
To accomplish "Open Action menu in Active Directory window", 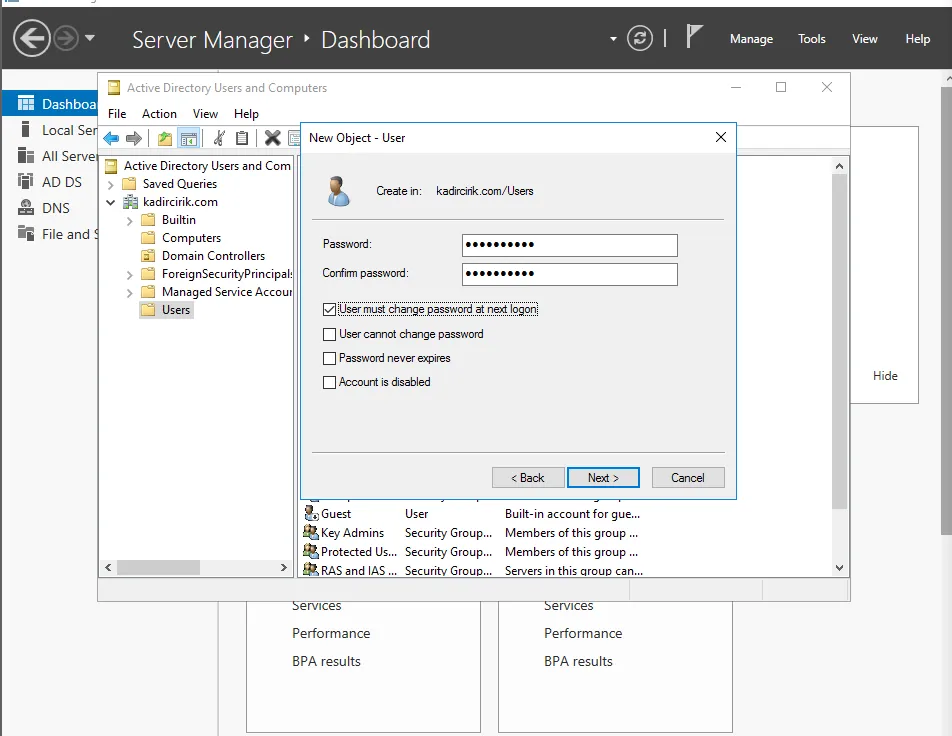I will tap(159, 114).
